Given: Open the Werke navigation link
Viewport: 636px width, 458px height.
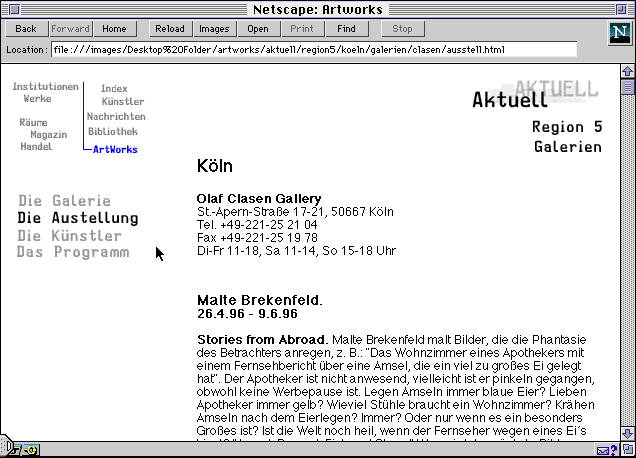Looking at the screenshot, I should tap(37, 99).
